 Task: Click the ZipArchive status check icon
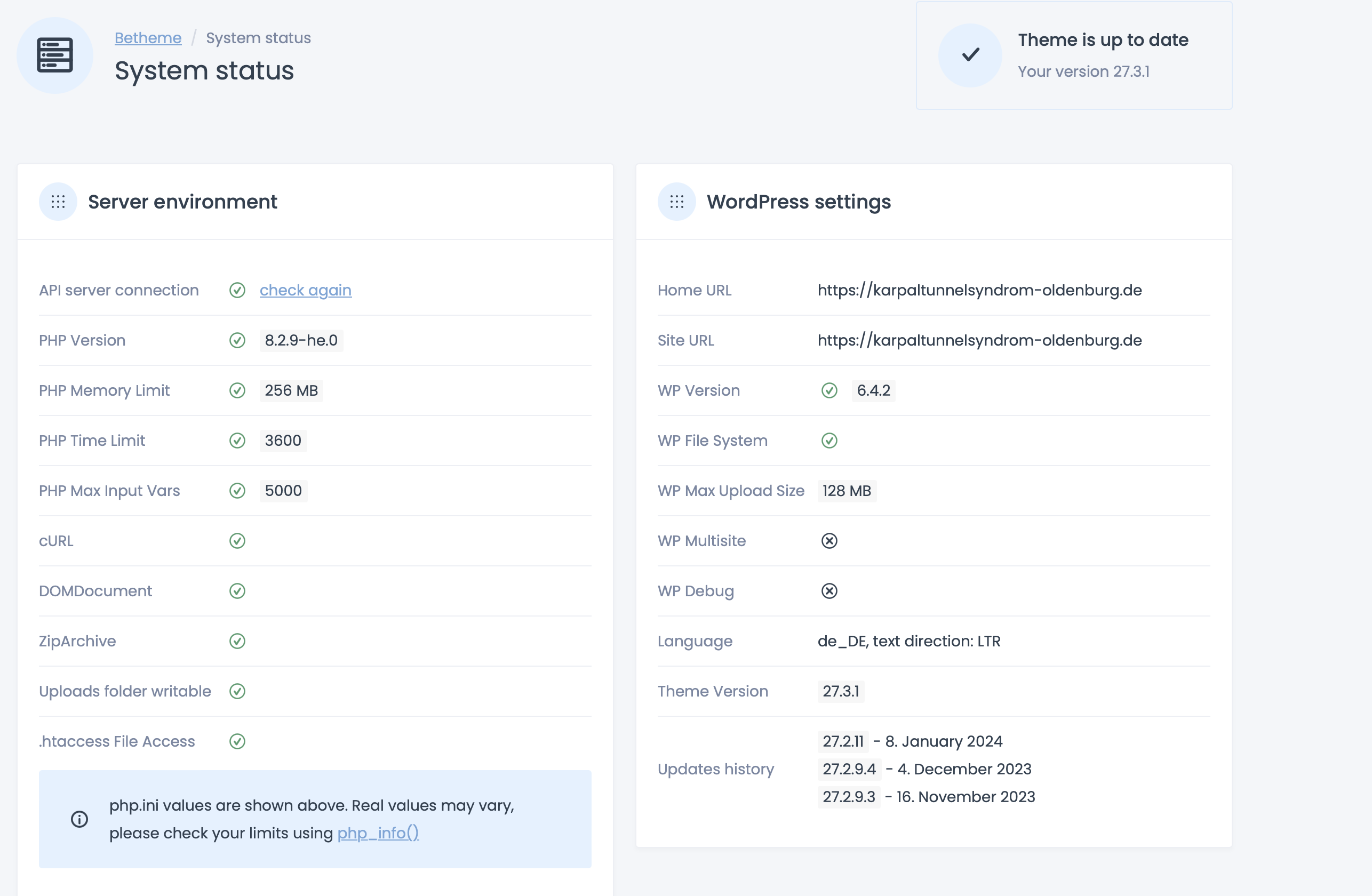(237, 641)
